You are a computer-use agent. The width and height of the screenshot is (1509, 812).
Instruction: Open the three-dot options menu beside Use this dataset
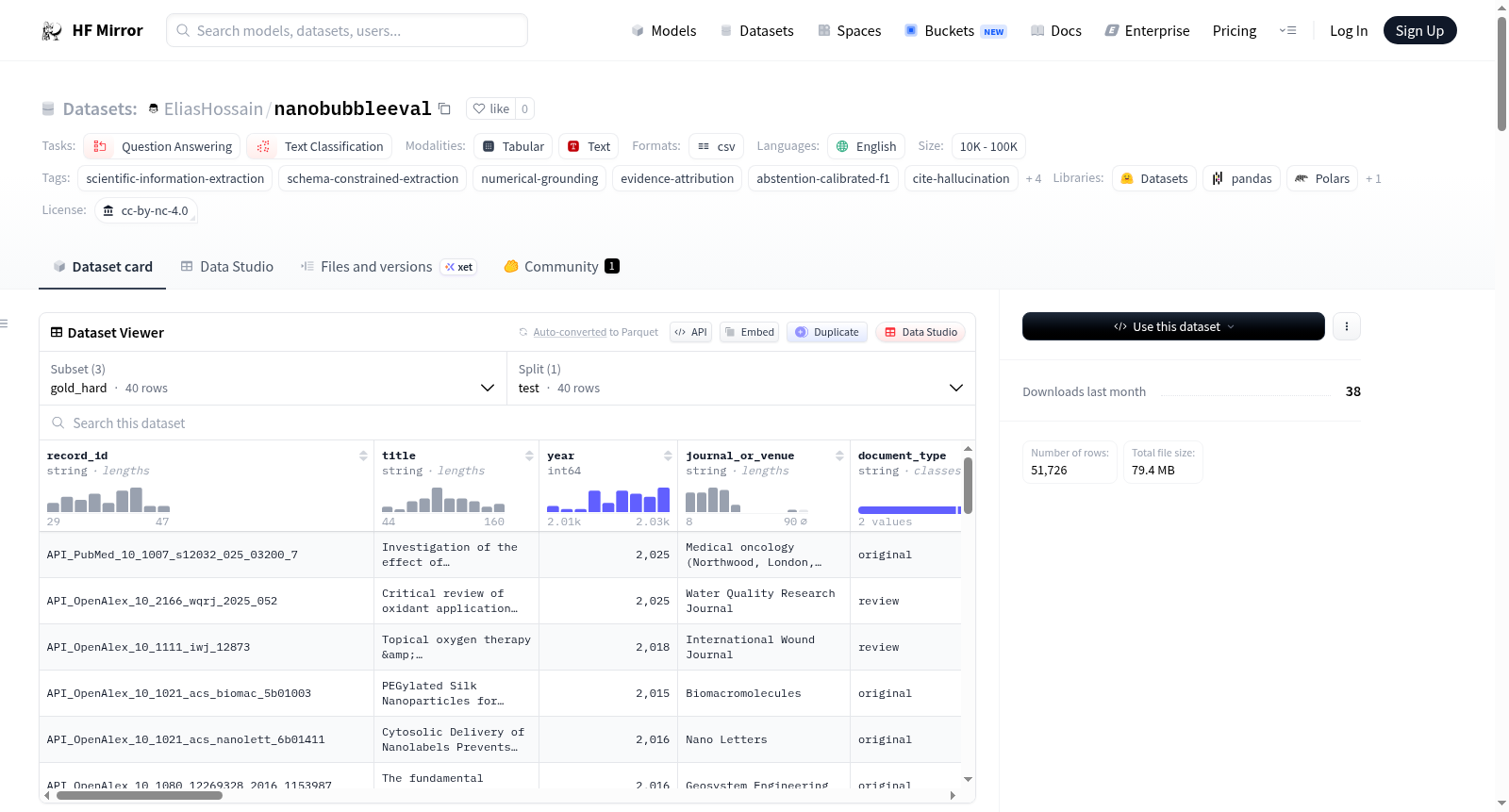point(1346,326)
